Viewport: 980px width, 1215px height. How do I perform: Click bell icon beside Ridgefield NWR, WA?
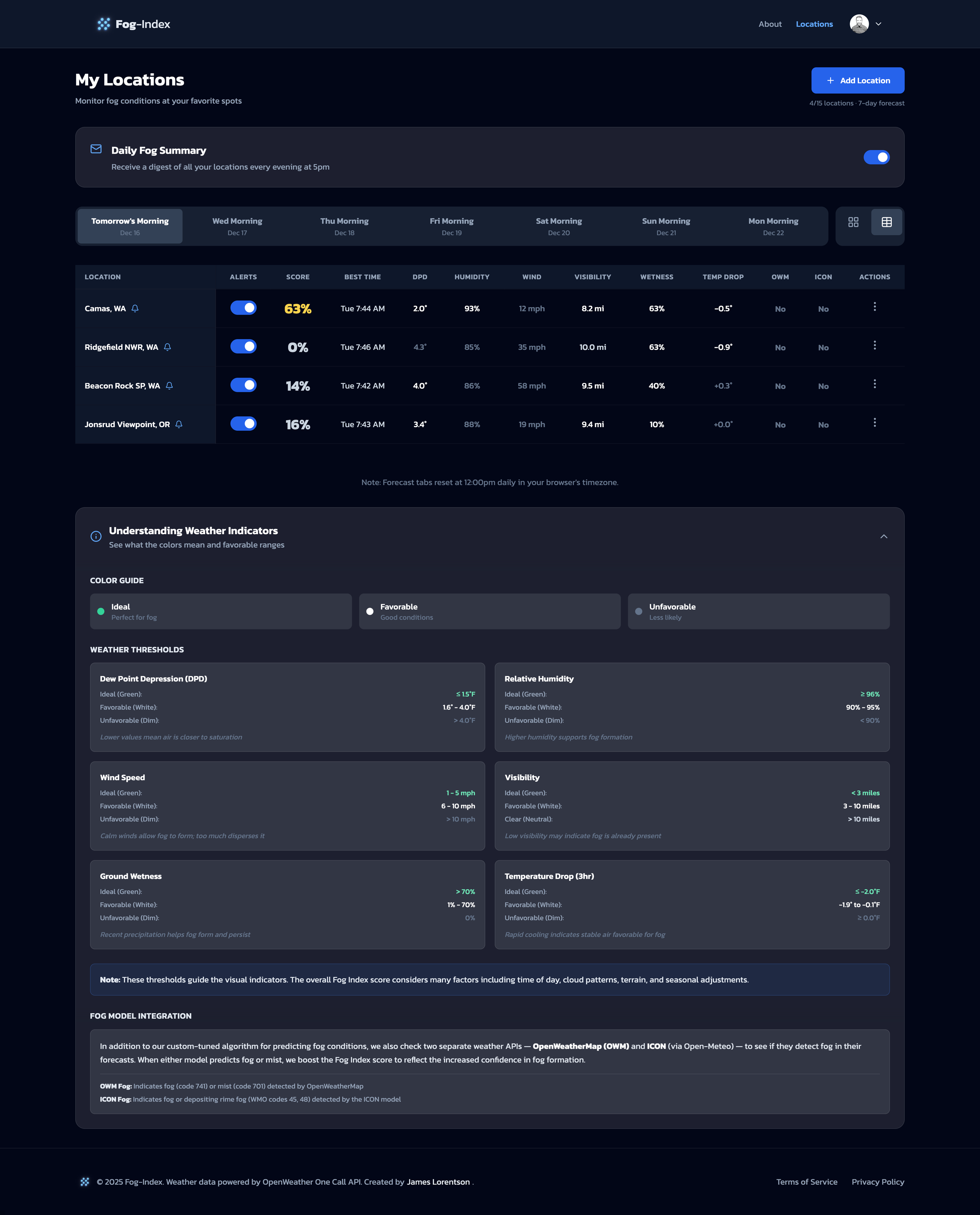(168, 347)
